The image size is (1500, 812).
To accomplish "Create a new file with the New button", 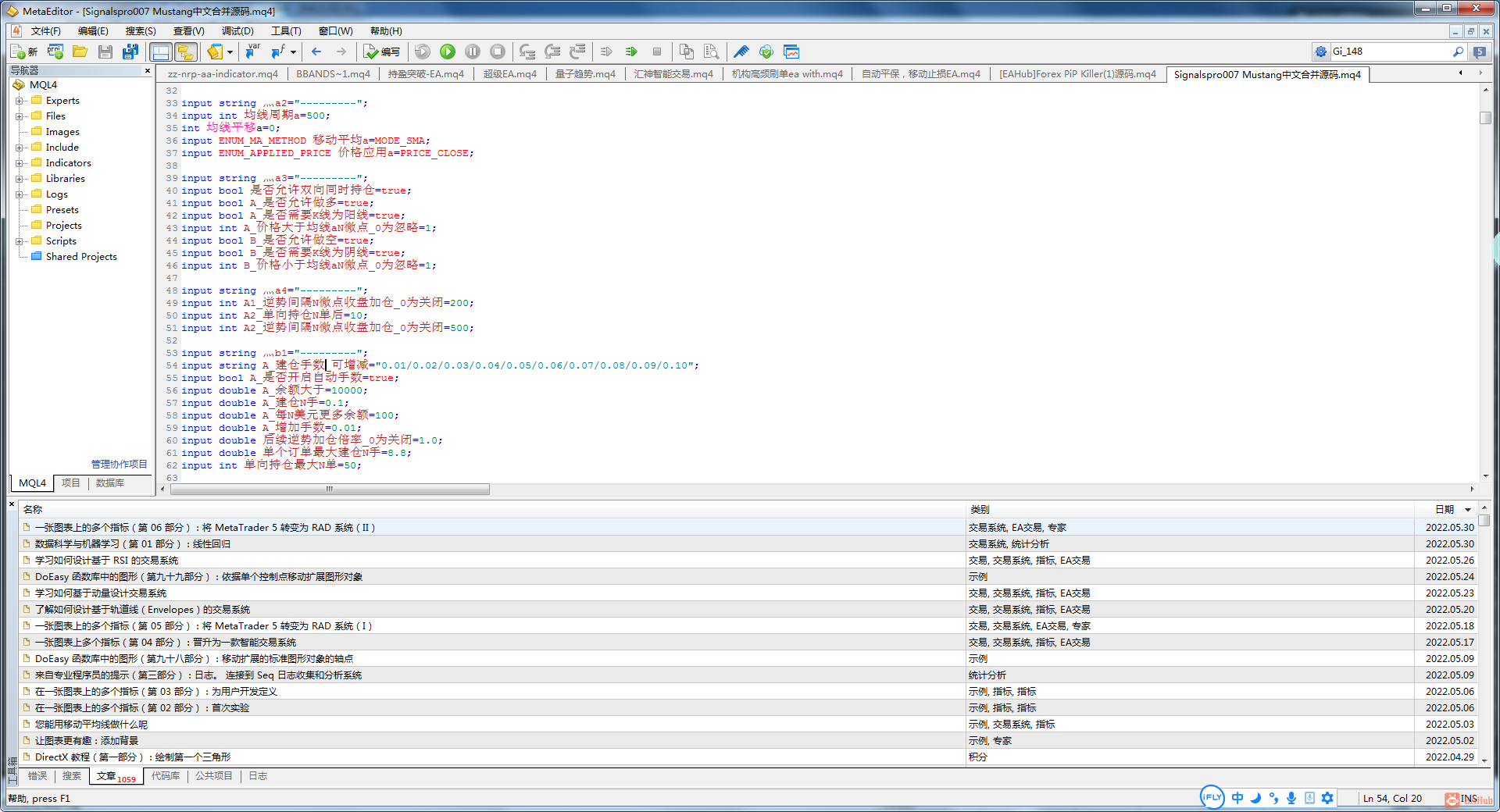I will tap(23, 52).
